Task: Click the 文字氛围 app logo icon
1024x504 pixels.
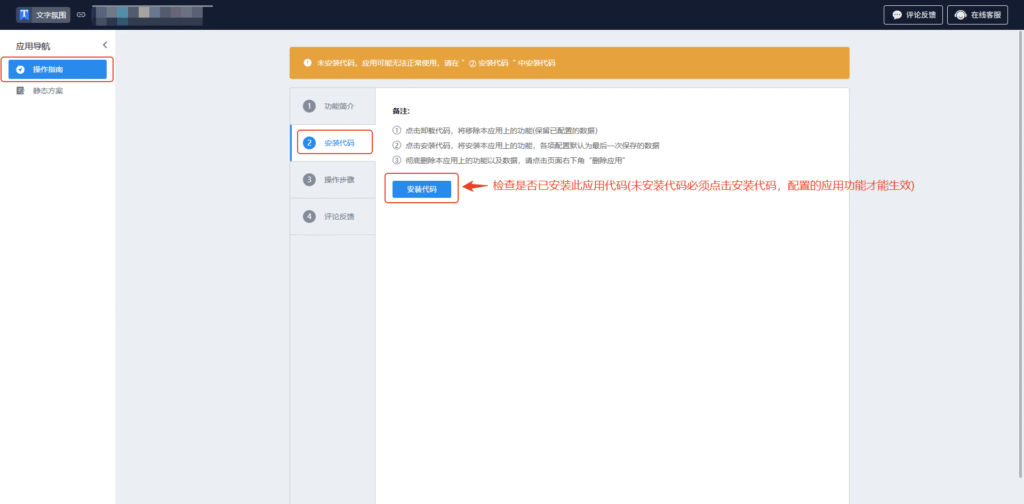Action: point(24,14)
